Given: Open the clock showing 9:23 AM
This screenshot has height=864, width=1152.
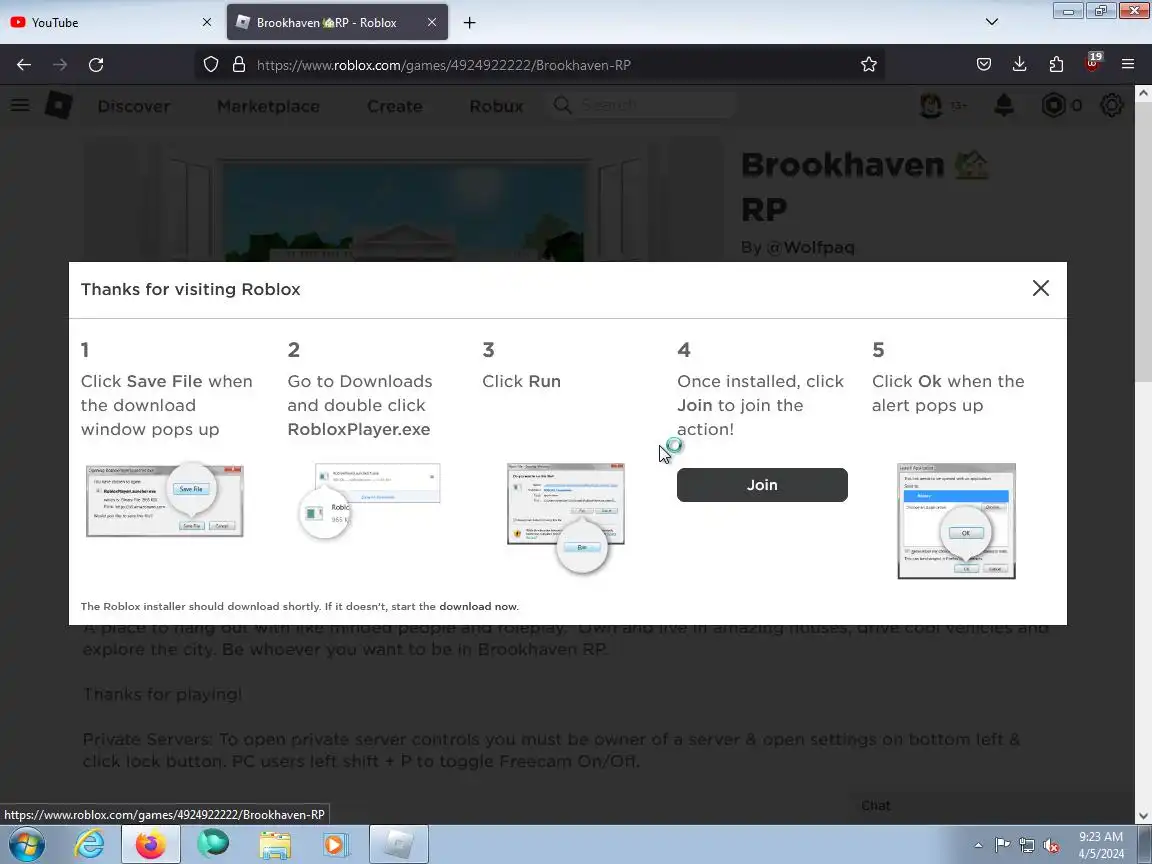Looking at the screenshot, I should (x=1101, y=845).
